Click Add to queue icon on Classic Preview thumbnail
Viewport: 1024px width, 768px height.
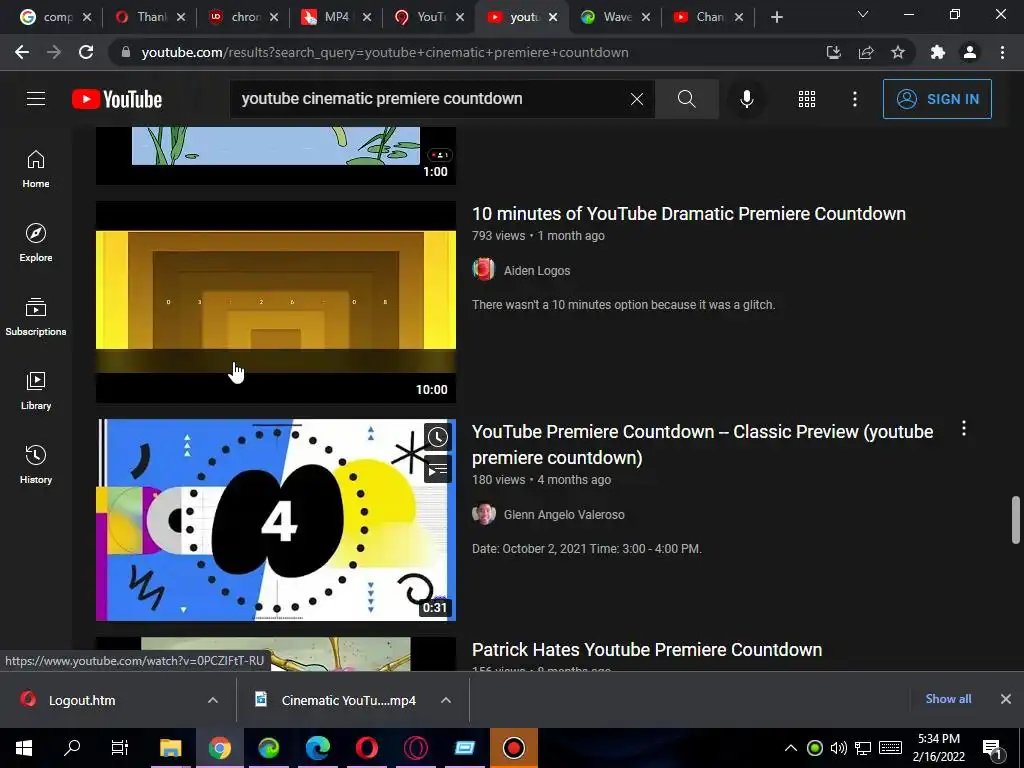click(438, 470)
